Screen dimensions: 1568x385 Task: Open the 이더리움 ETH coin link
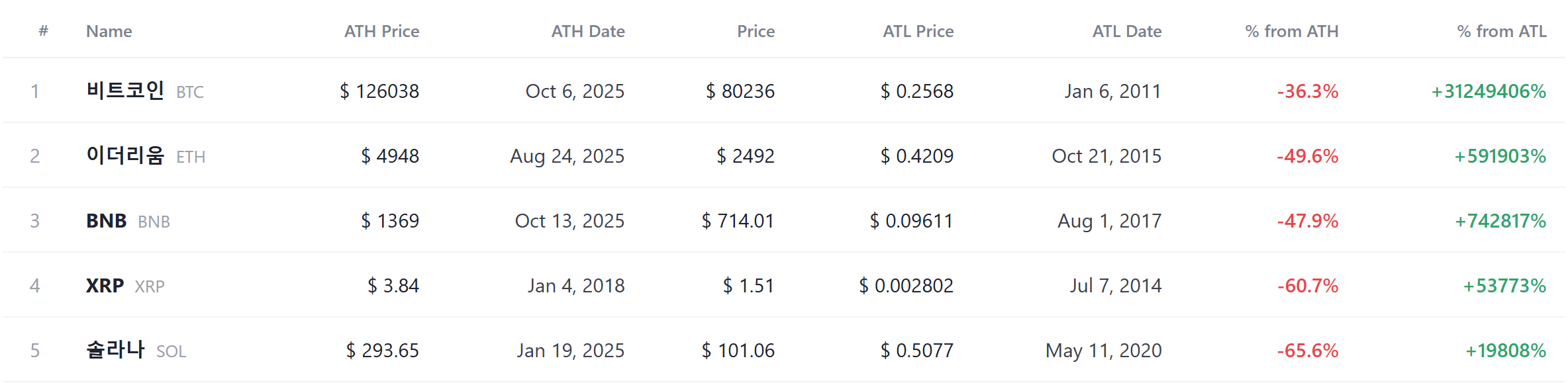point(146,155)
